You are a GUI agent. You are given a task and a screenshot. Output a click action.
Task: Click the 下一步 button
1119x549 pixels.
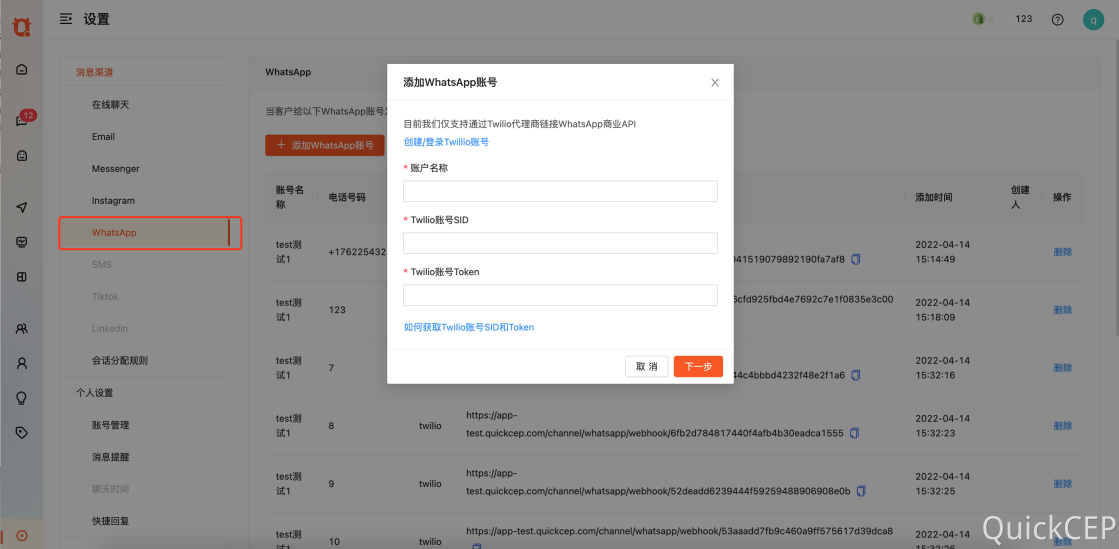click(x=698, y=366)
